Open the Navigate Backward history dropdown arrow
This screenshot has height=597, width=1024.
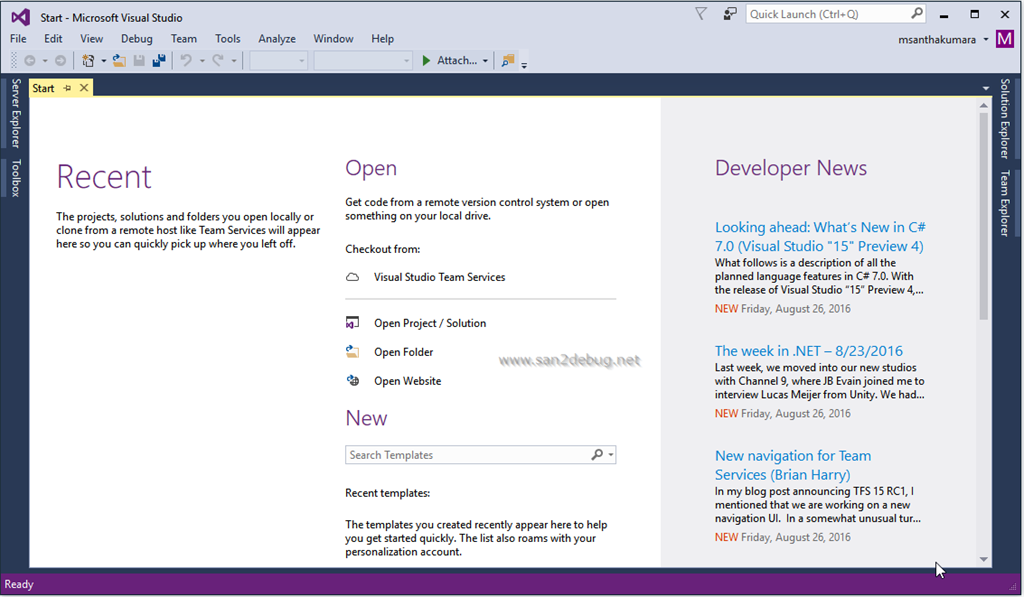coord(45,61)
